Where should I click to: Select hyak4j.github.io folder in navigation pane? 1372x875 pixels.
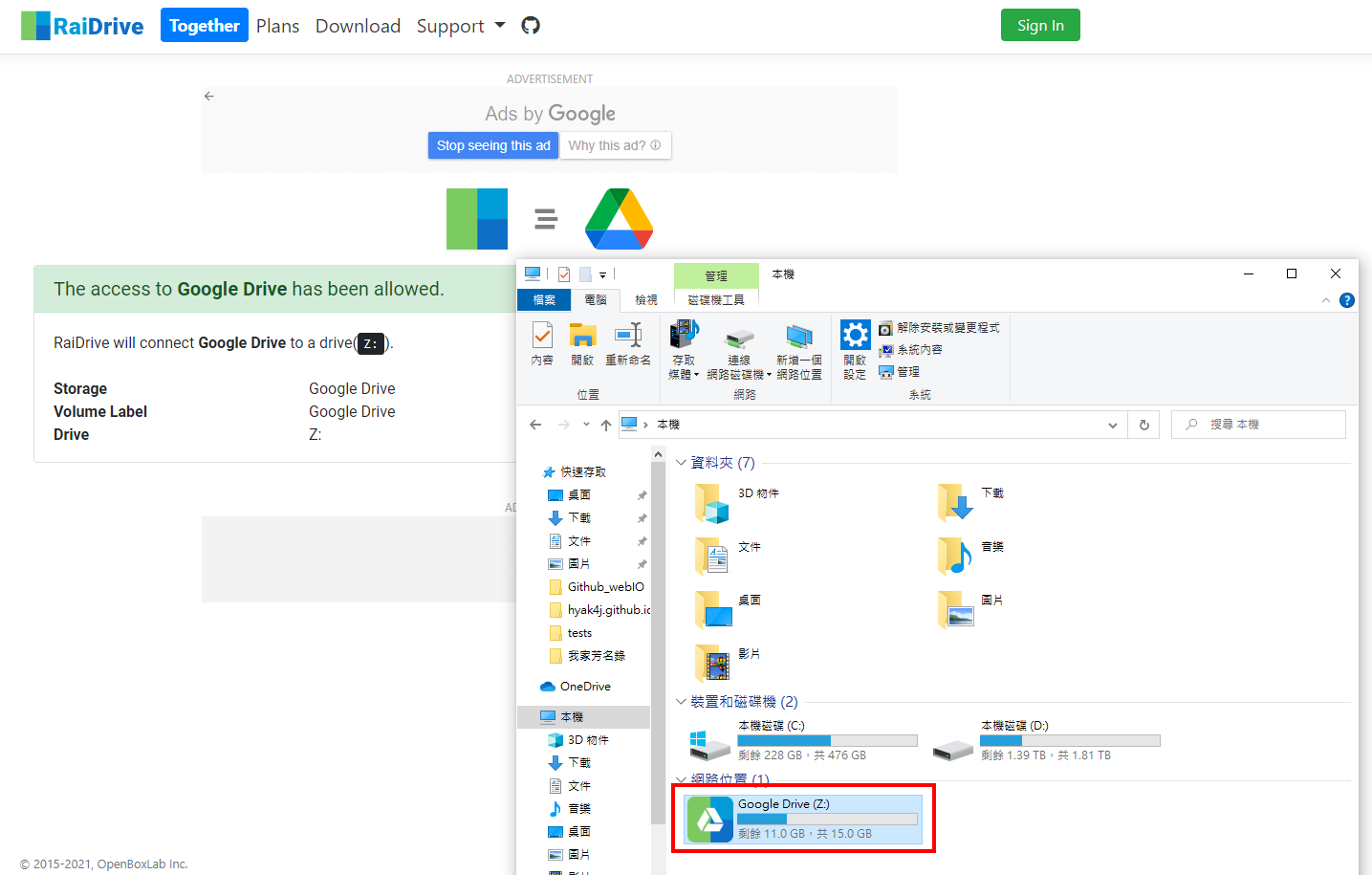[599, 610]
